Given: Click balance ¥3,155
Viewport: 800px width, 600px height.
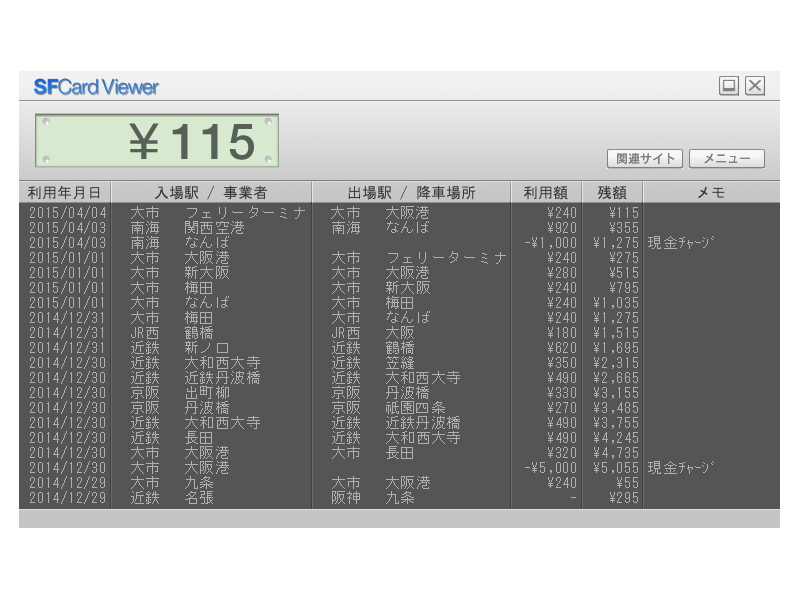Looking at the screenshot, I should coord(616,393).
